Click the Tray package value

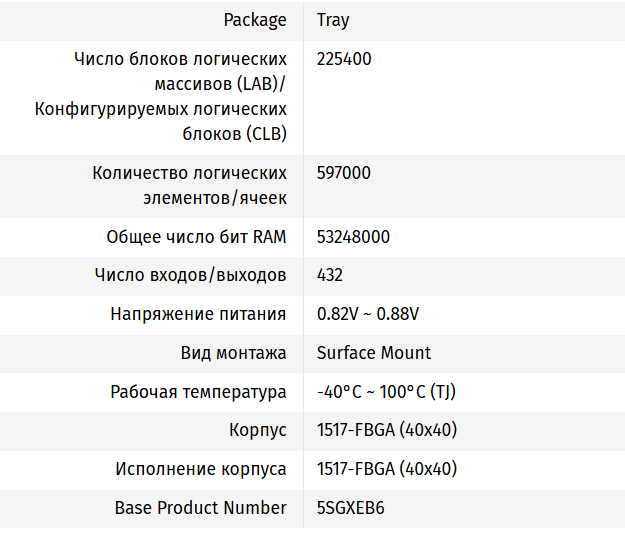(333, 20)
